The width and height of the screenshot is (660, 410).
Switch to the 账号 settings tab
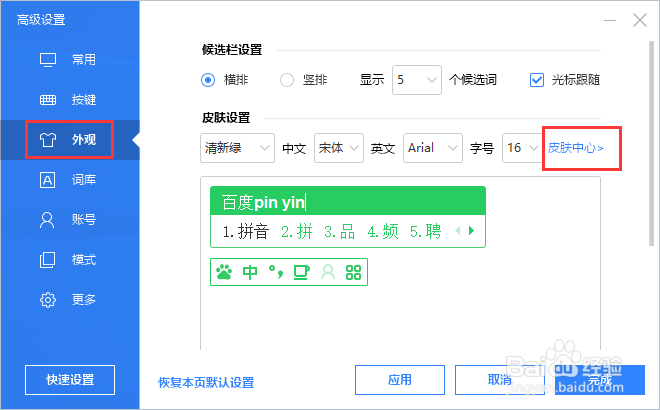[70, 220]
